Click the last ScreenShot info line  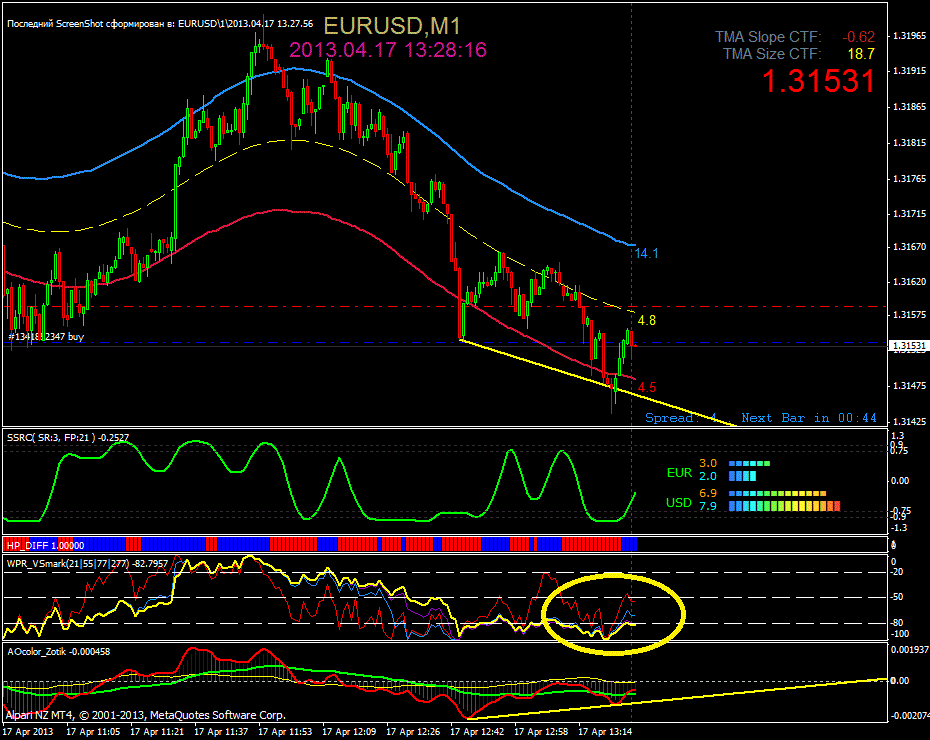click(x=160, y=24)
